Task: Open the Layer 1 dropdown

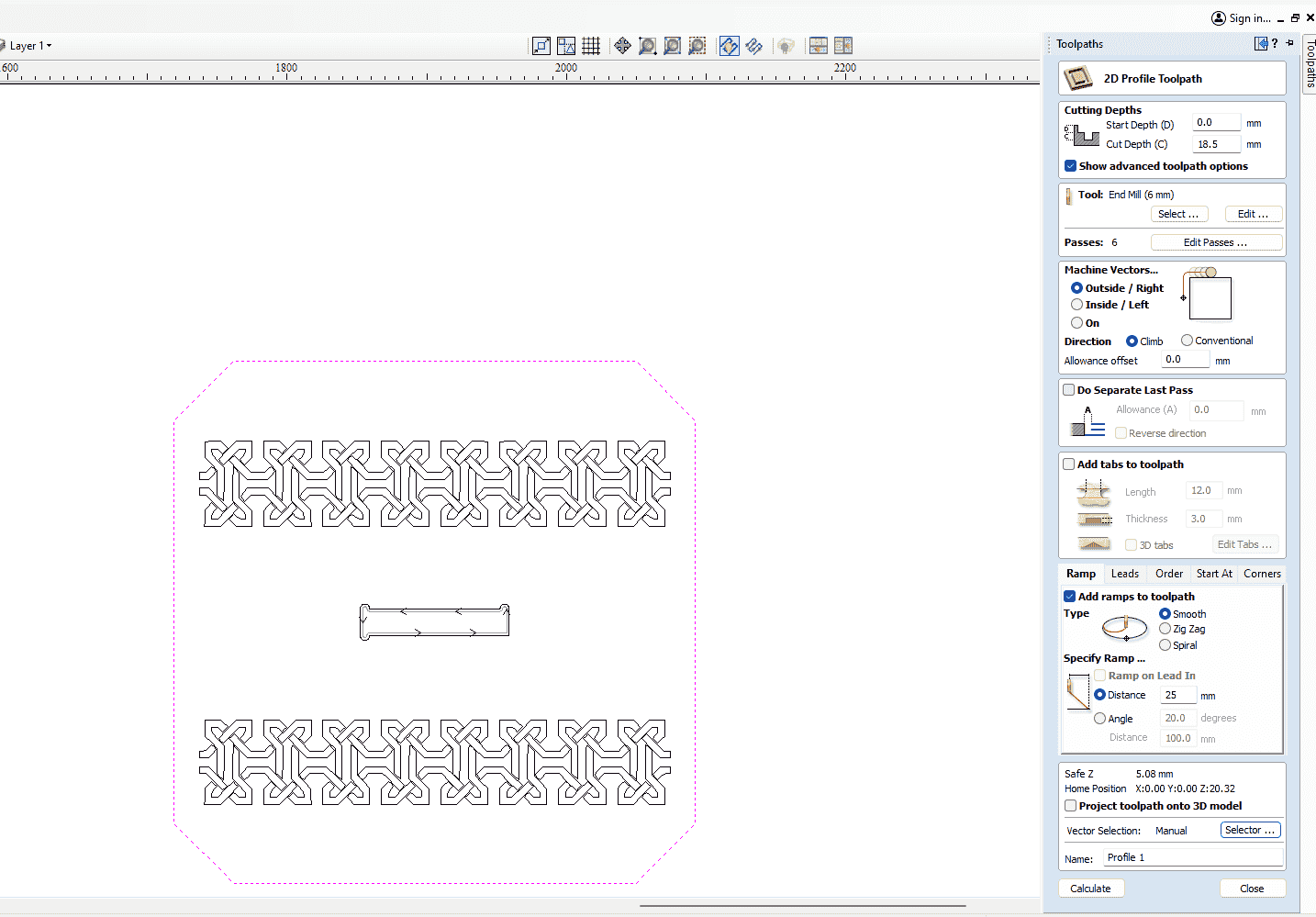Action: (30, 46)
